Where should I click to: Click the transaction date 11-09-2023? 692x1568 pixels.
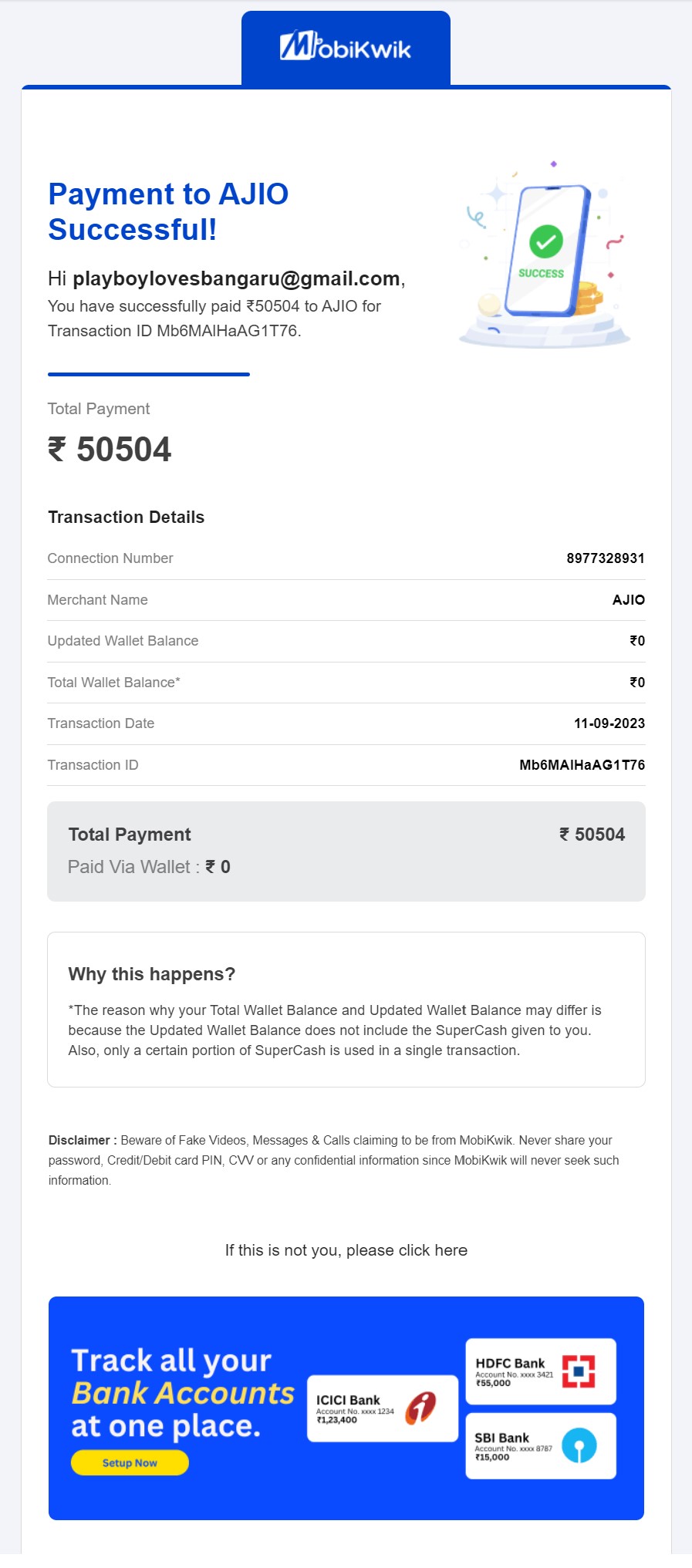point(609,723)
